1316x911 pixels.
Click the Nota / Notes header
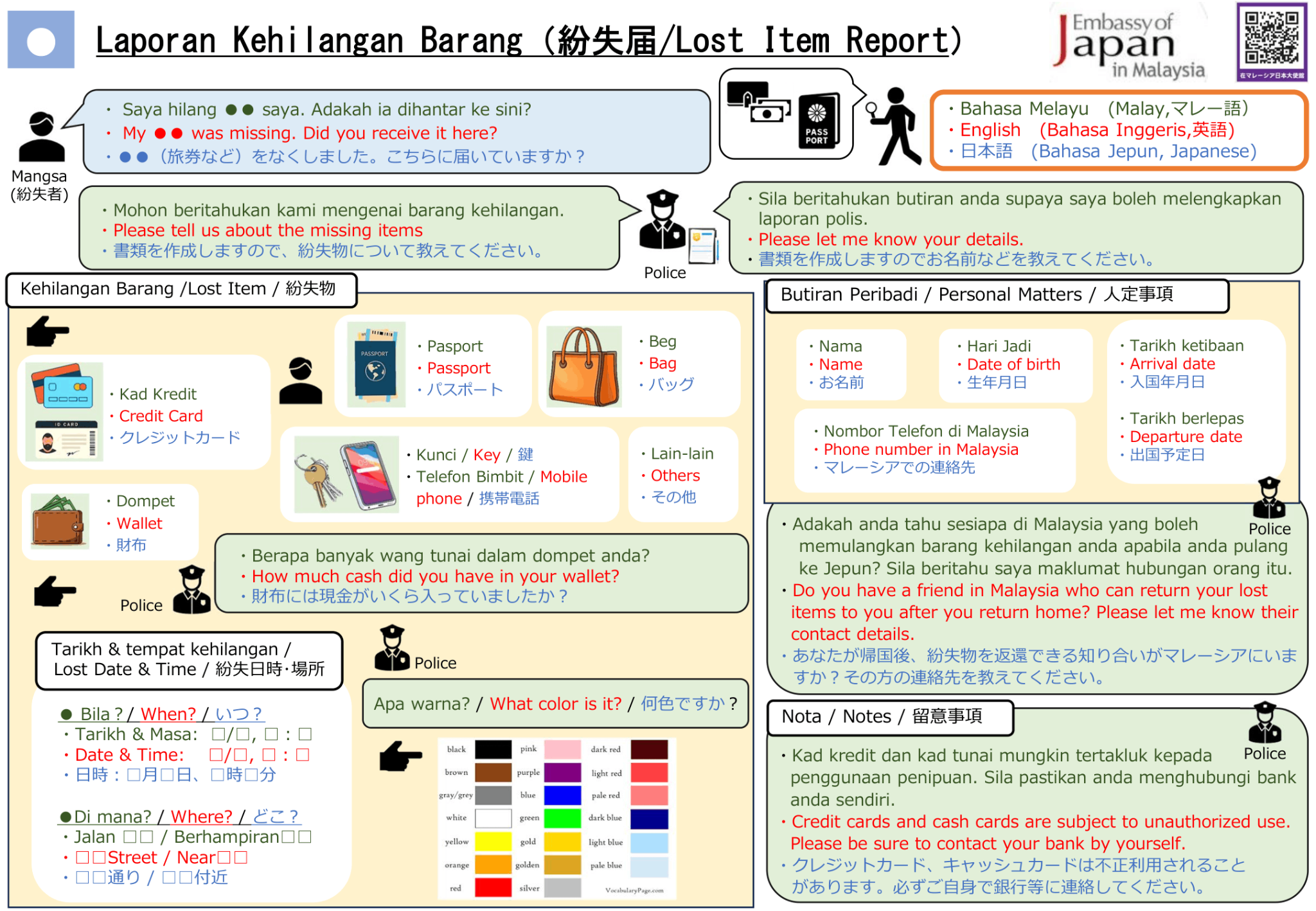[x=890, y=717]
